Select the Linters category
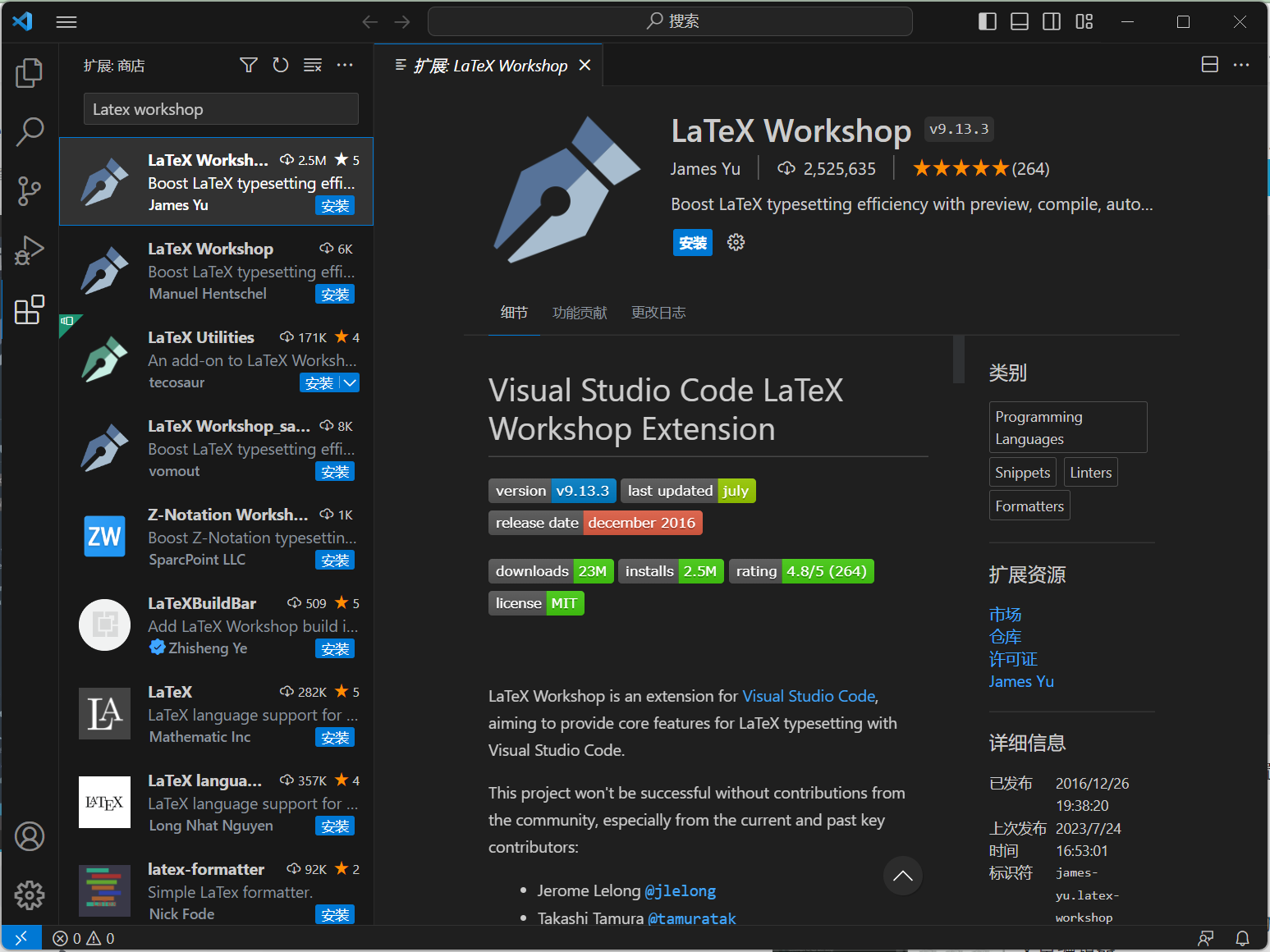1270x952 pixels. tap(1091, 473)
